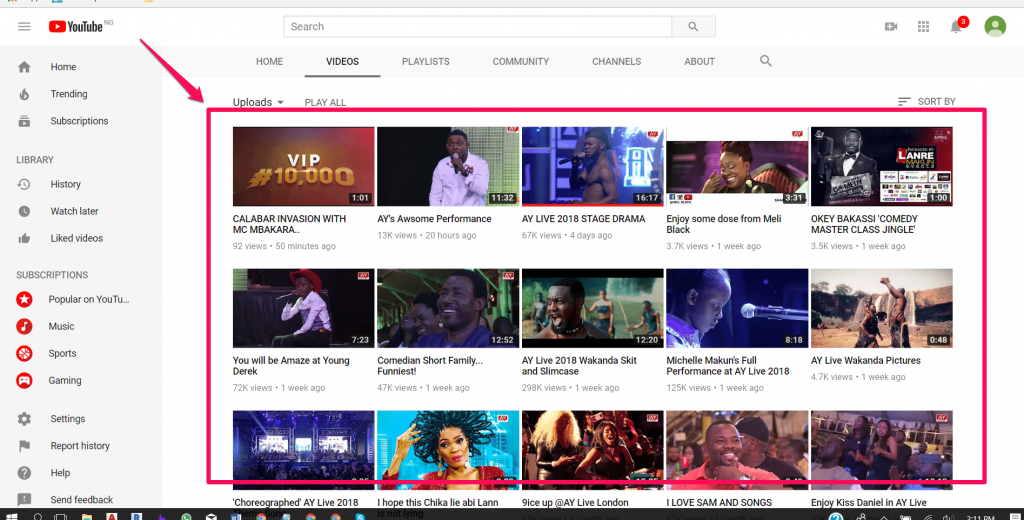
Task: Open the account avatar menu
Action: point(994,26)
